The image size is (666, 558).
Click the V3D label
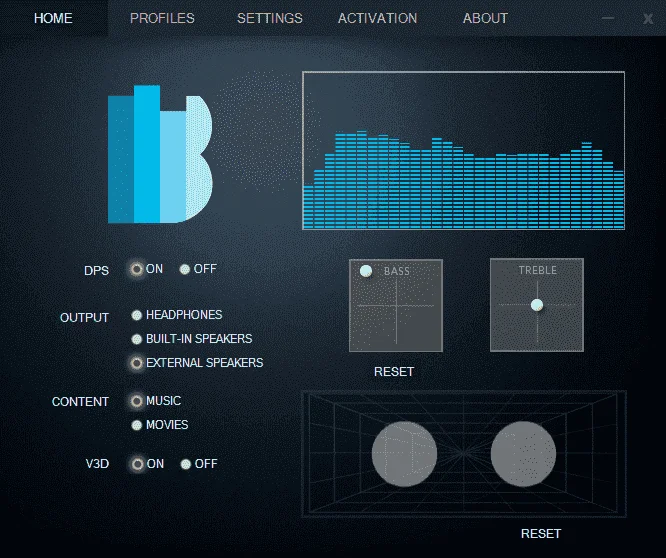click(97, 464)
